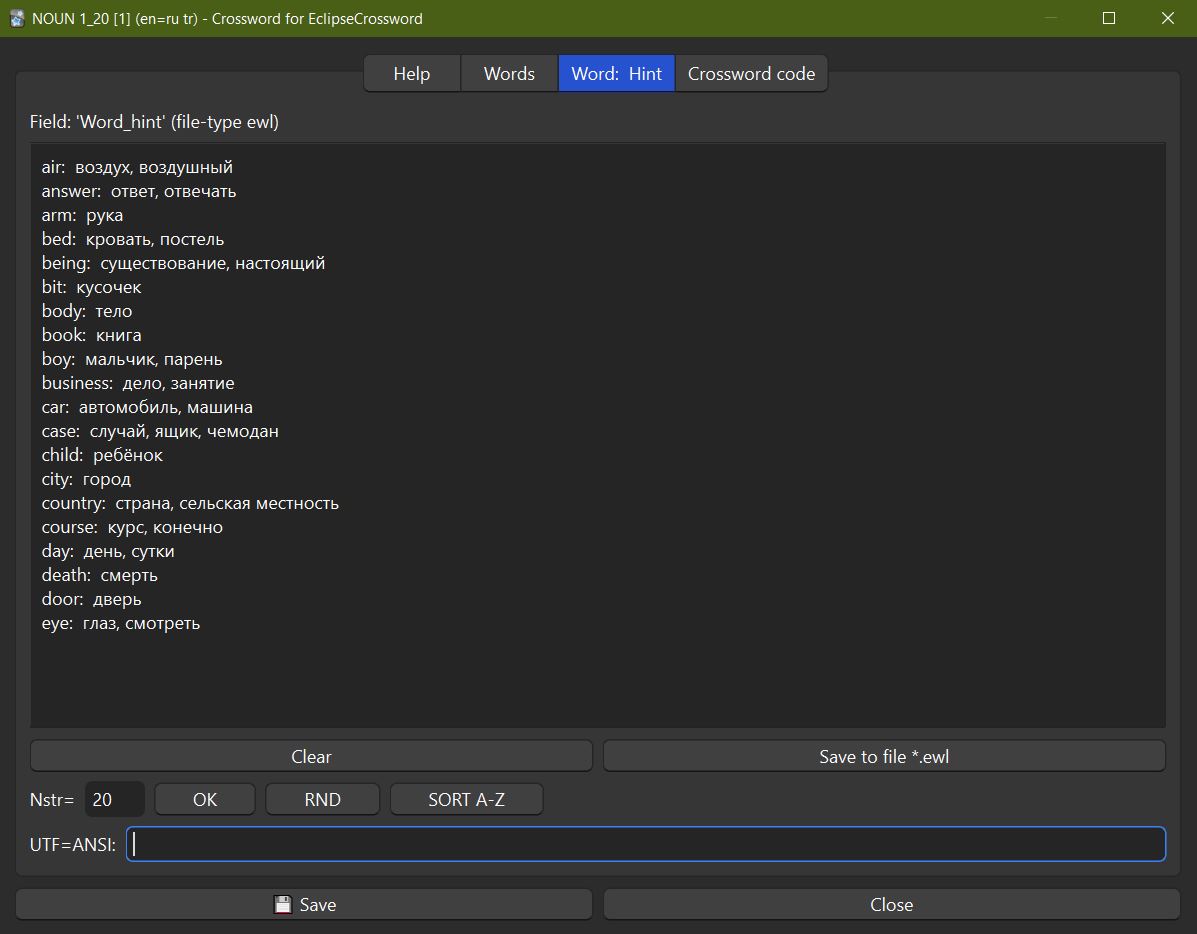Open the Crossword code tab
Viewport: 1197px width, 934px height.
751,74
